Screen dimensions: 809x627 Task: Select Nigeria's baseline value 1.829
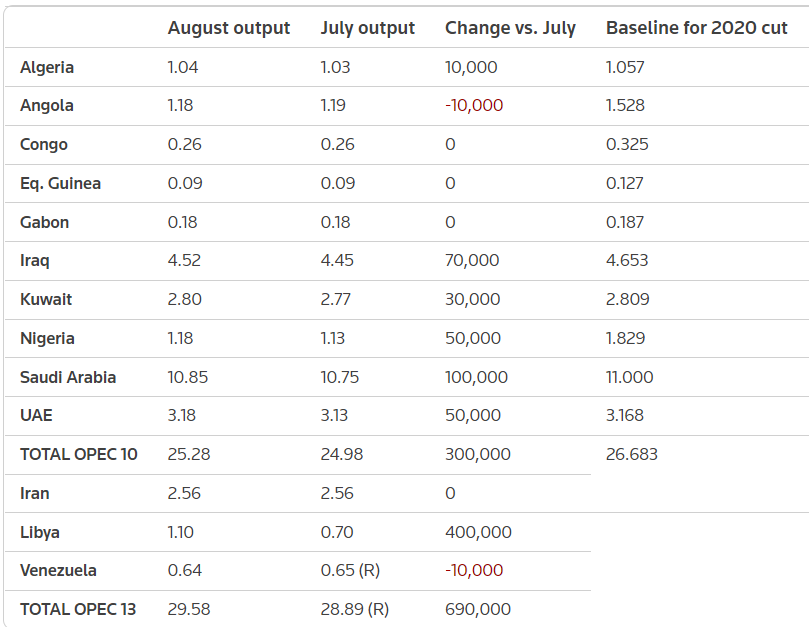(627, 338)
